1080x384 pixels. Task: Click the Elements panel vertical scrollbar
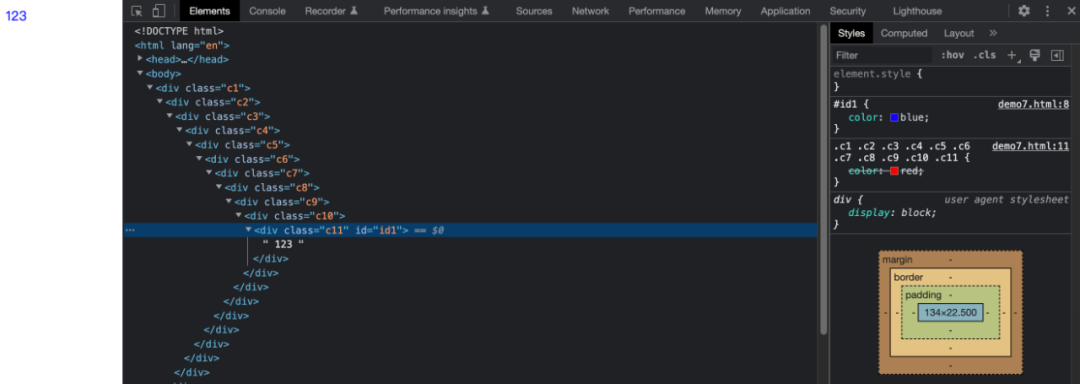tap(824, 179)
